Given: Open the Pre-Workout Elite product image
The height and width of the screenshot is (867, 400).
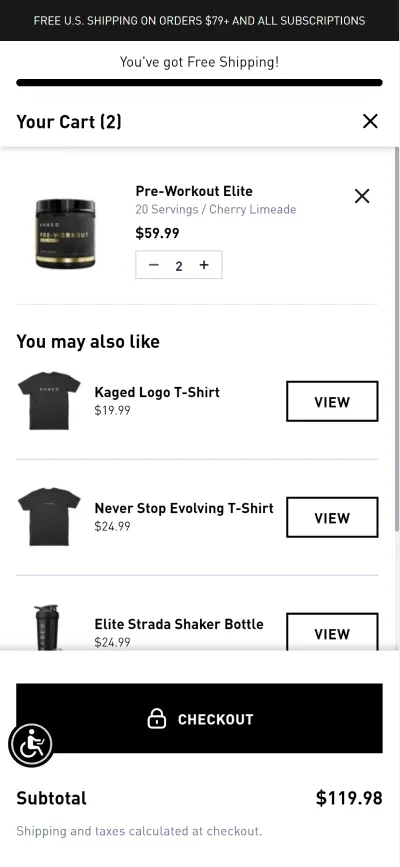Looking at the screenshot, I should (65, 234).
